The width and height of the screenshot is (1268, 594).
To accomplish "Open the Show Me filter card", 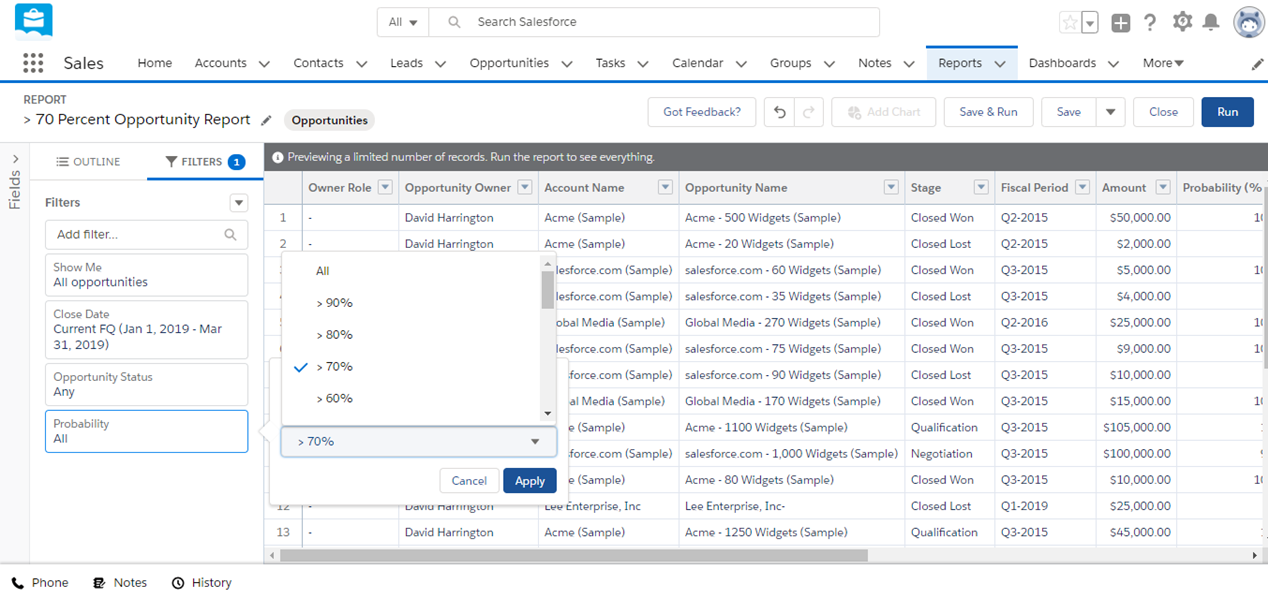I will 146,275.
